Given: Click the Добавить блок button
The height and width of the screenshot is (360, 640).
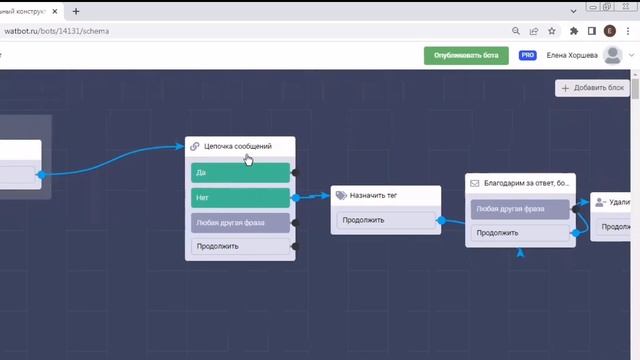Looking at the screenshot, I should 592,88.
